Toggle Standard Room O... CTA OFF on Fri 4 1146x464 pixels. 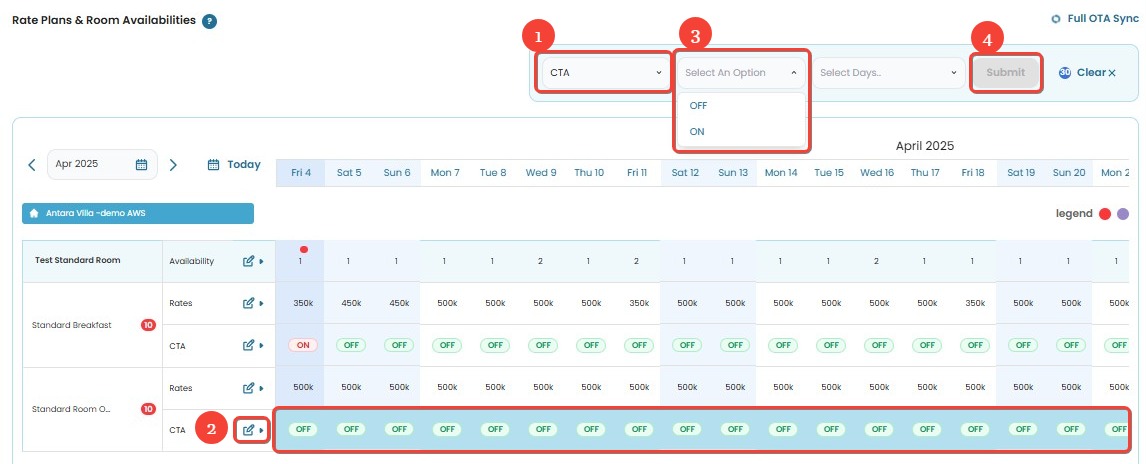303,430
